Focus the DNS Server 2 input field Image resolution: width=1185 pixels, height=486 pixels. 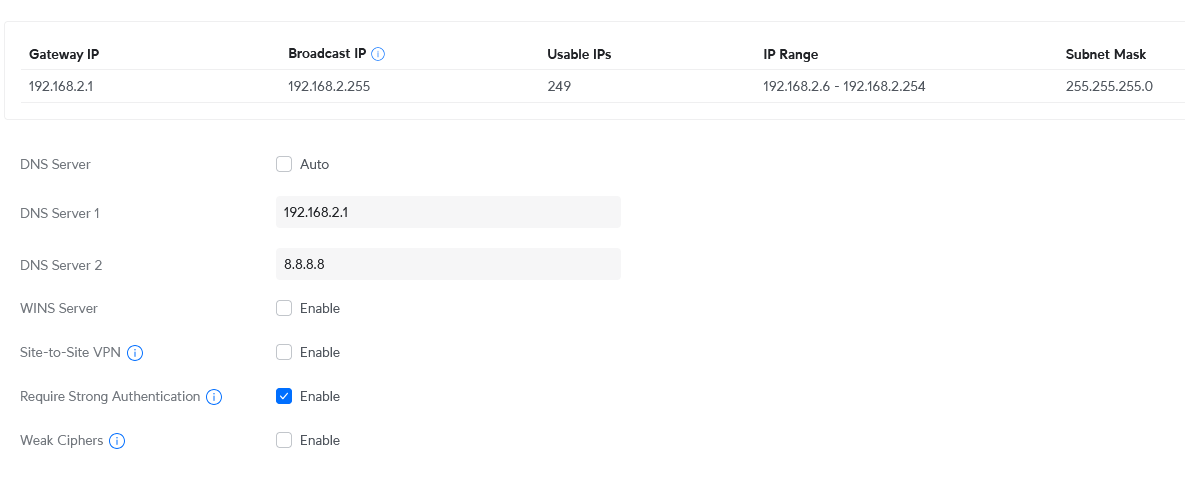448,264
